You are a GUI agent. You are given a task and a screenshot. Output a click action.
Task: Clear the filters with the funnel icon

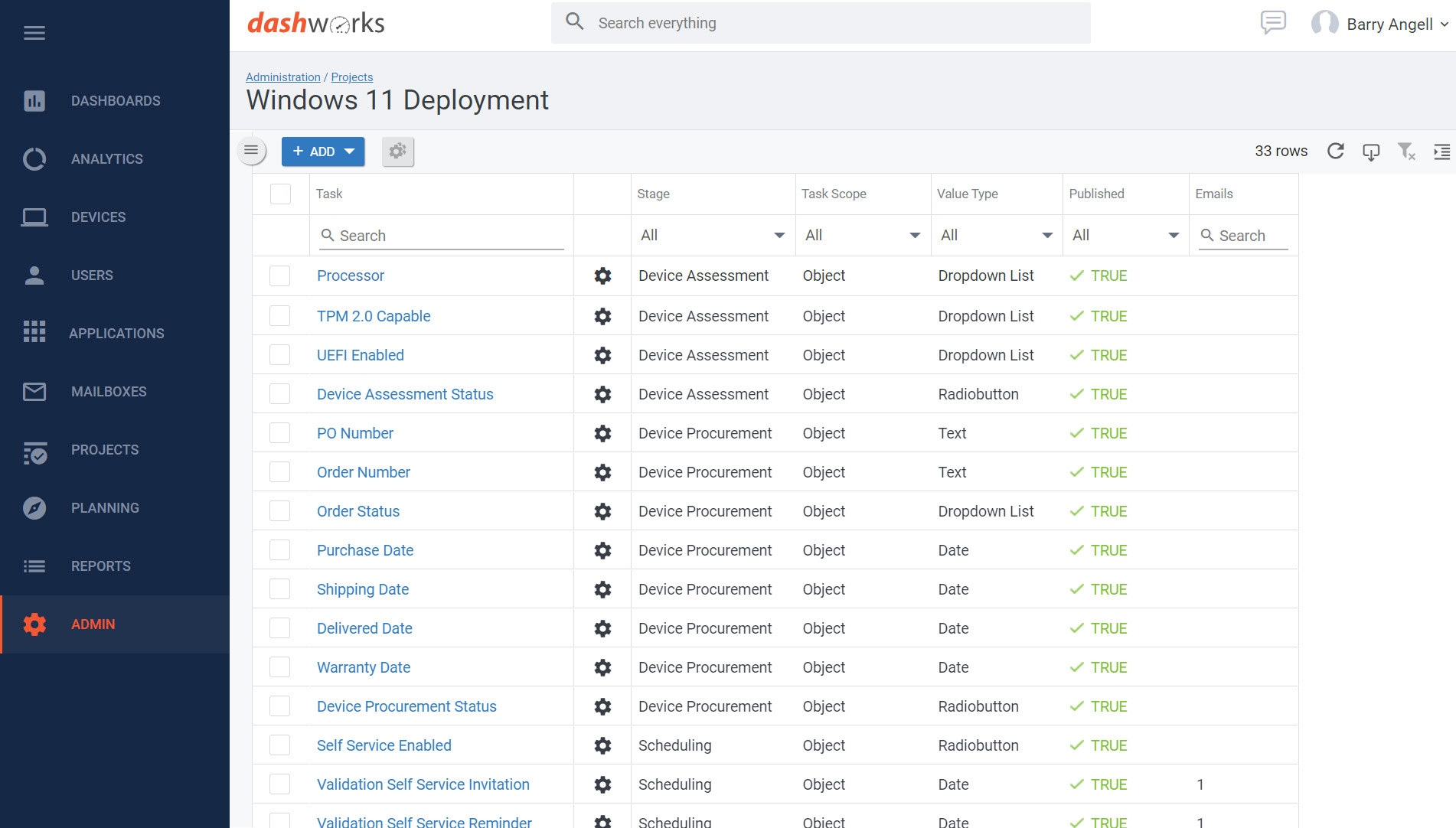1406,152
